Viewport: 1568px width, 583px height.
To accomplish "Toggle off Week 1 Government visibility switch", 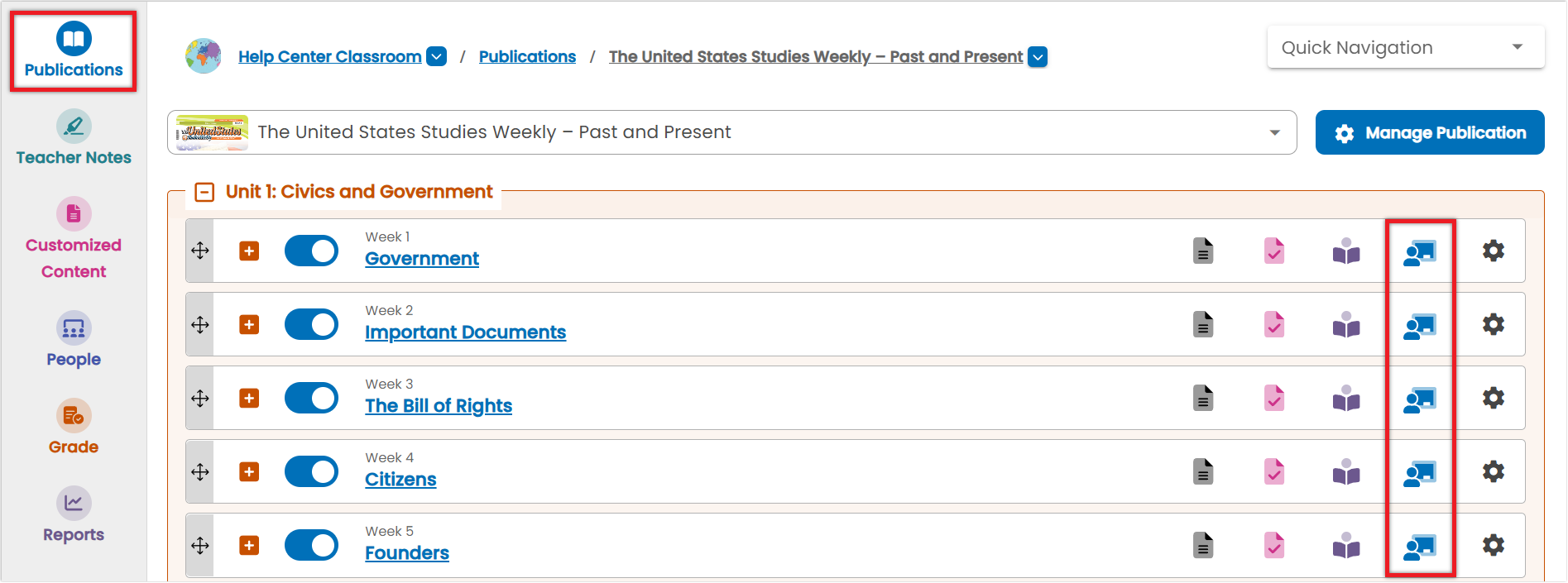I will coord(311,251).
